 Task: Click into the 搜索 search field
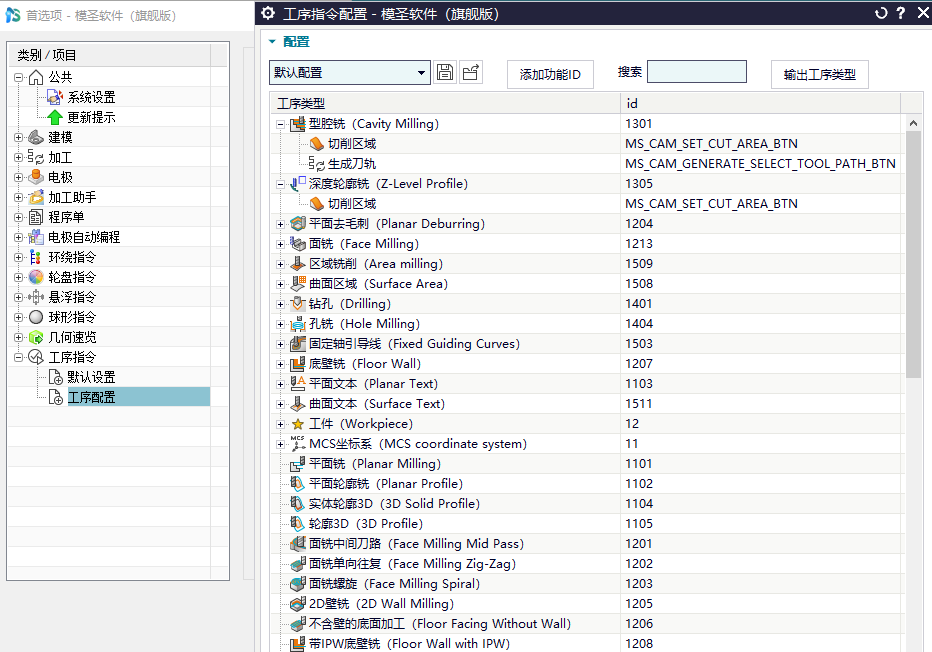pyautogui.click(x=697, y=72)
